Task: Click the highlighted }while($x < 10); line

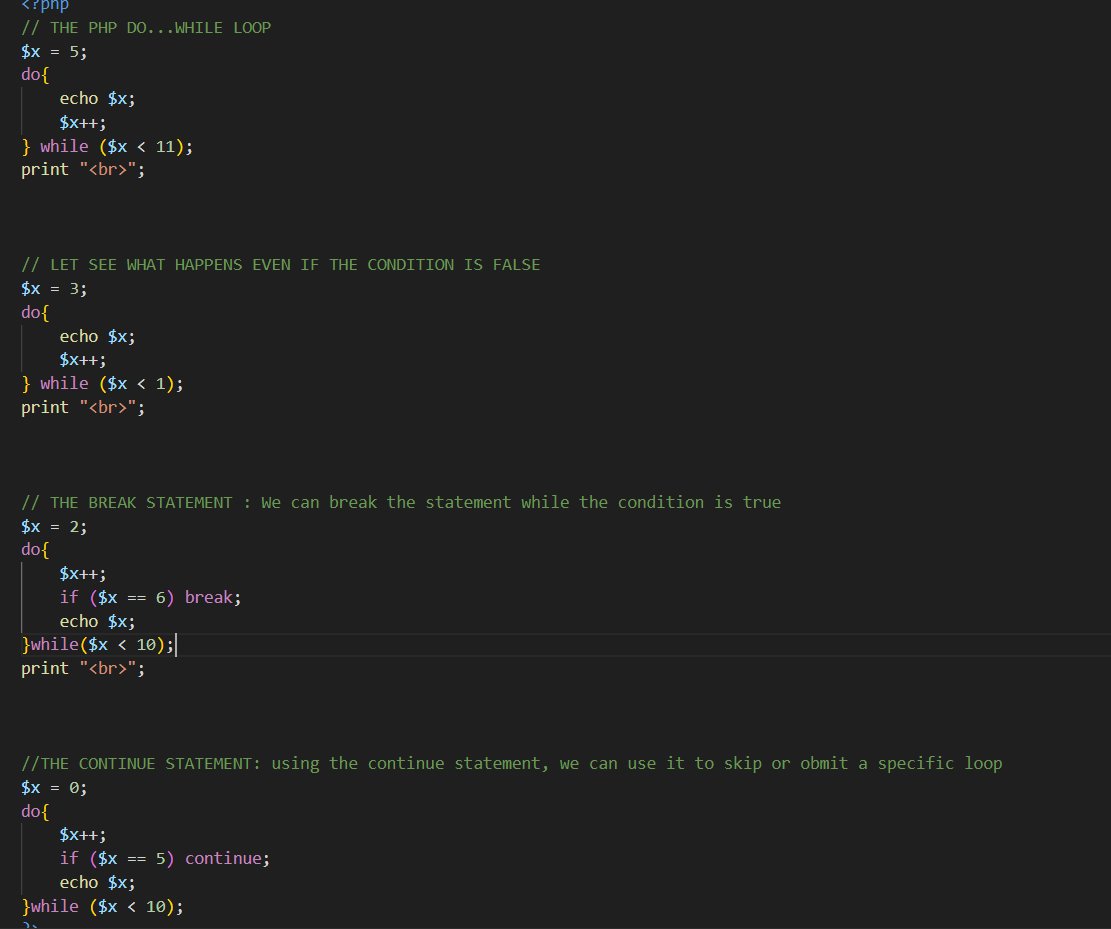Action: click(95, 644)
